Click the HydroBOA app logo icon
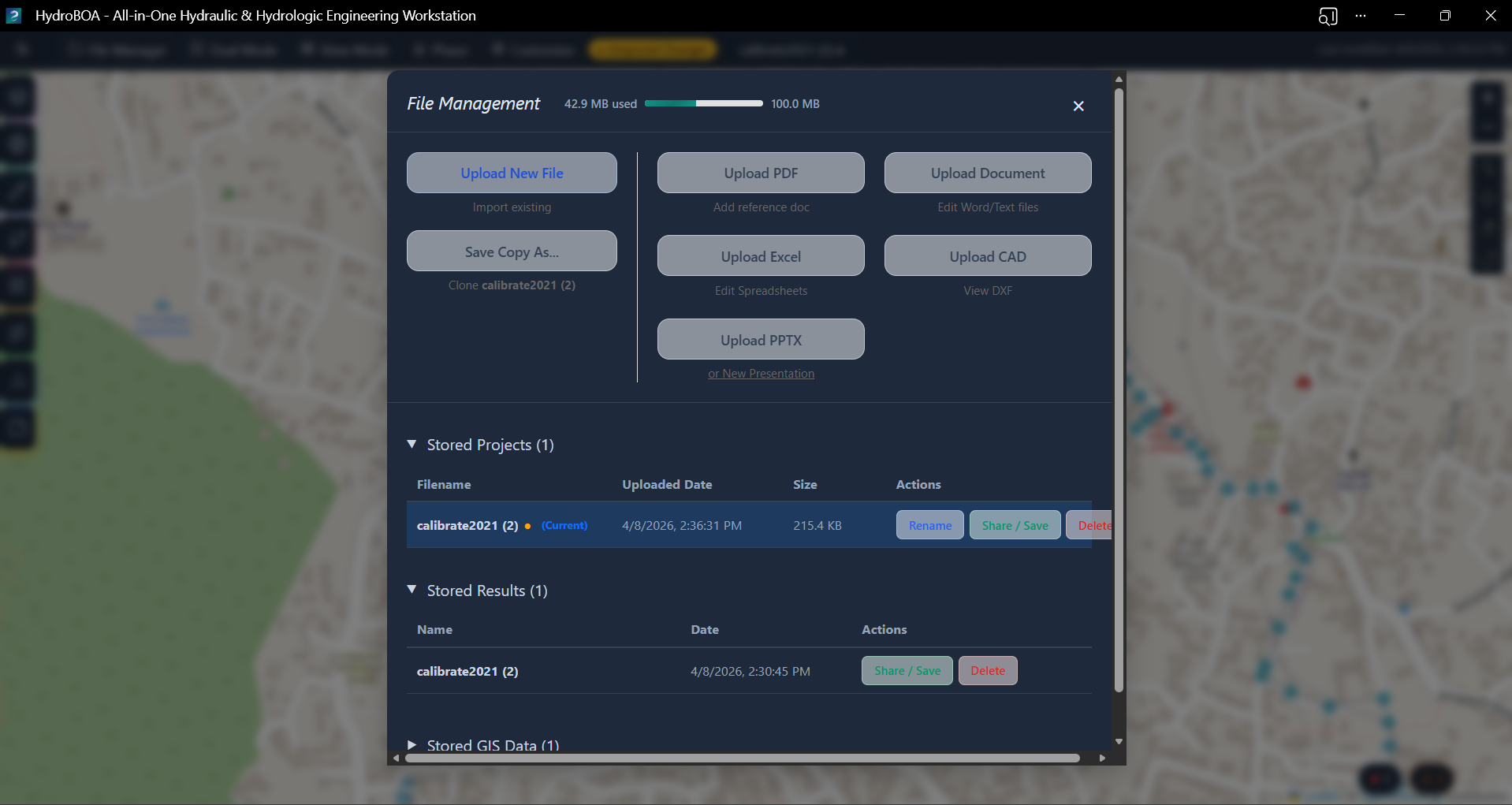Image resolution: width=1512 pixels, height=805 pixels. pyautogui.click(x=13, y=16)
